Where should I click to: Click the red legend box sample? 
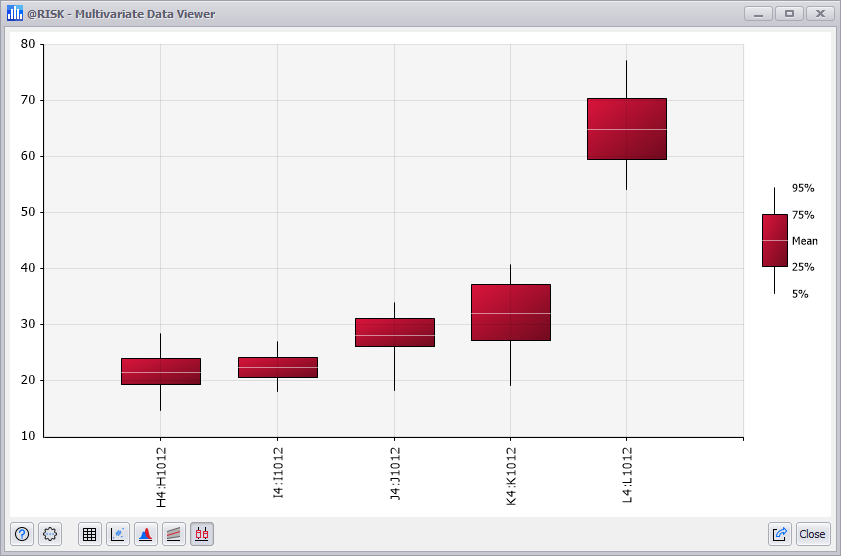tap(775, 240)
